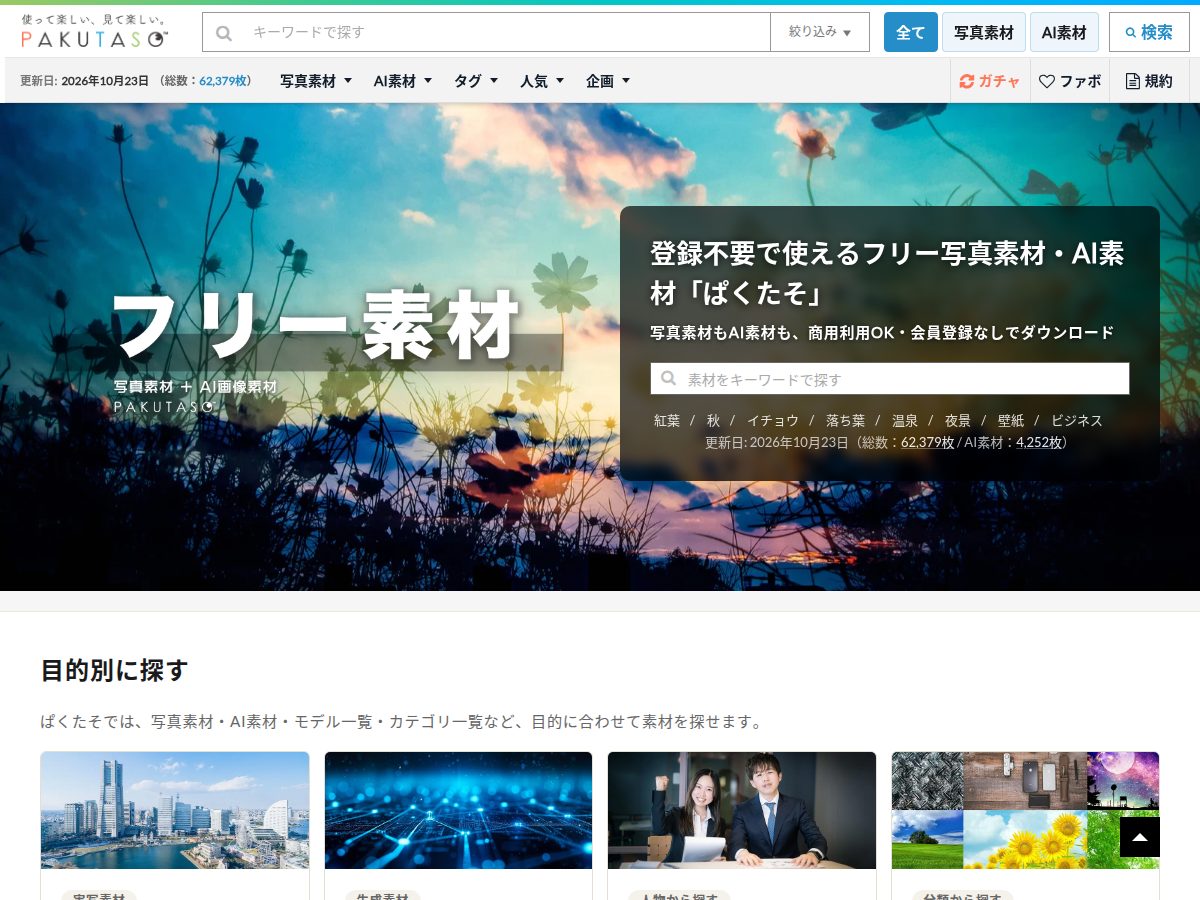This screenshot has width=1200, height=900.
Task: Open the ファボ favorites link
Action: [1070, 81]
